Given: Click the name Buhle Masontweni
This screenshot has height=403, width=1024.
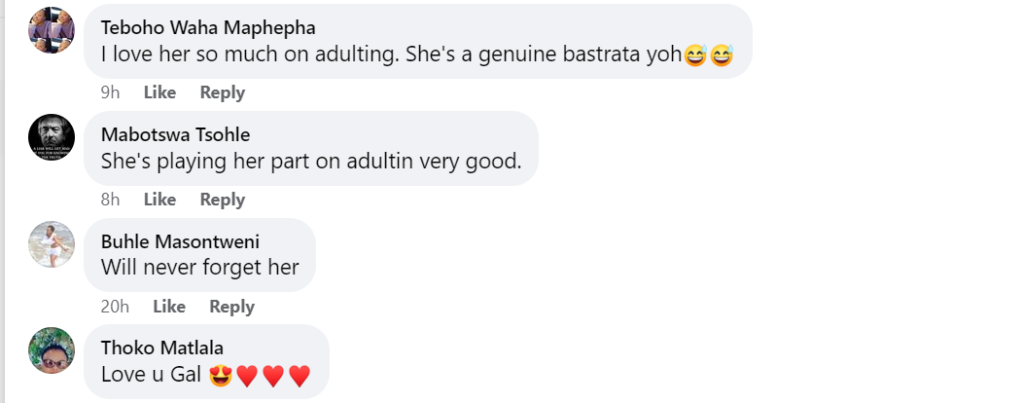Looking at the screenshot, I should click(x=180, y=242).
